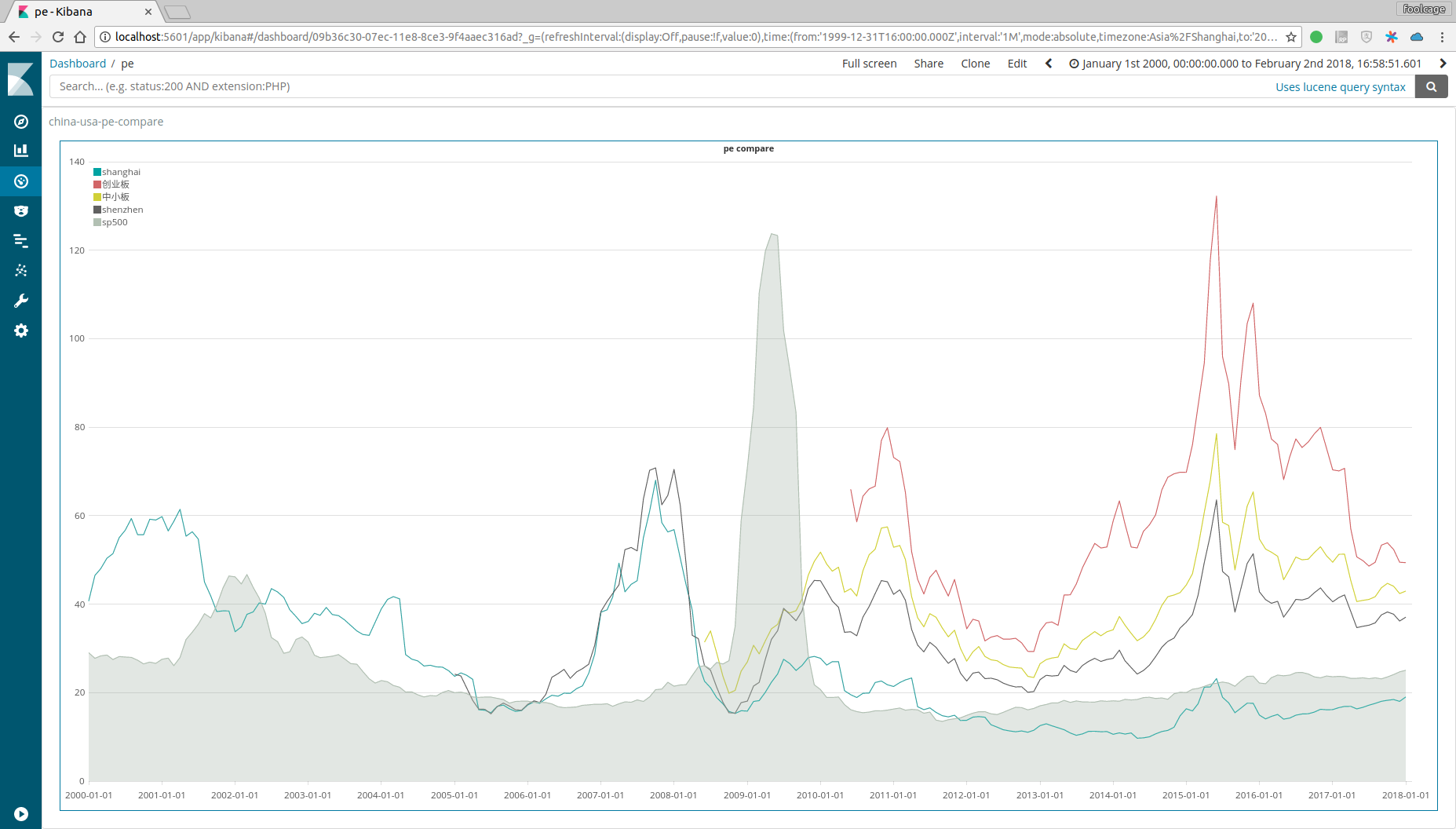1456x829 pixels.
Task: Open Visualize bar chart icon in the sidebar
Action: [21, 151]
